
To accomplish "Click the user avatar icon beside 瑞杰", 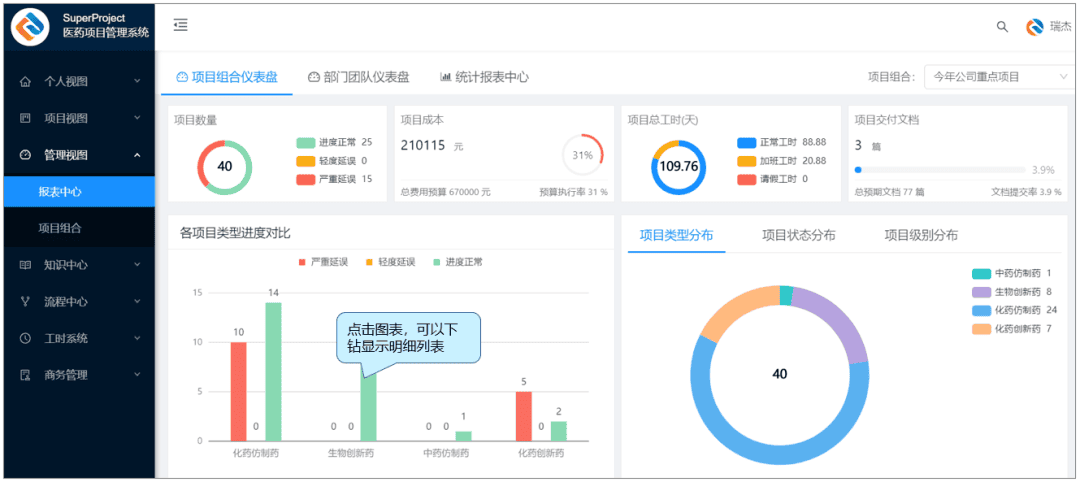I will pos(1035,27).
